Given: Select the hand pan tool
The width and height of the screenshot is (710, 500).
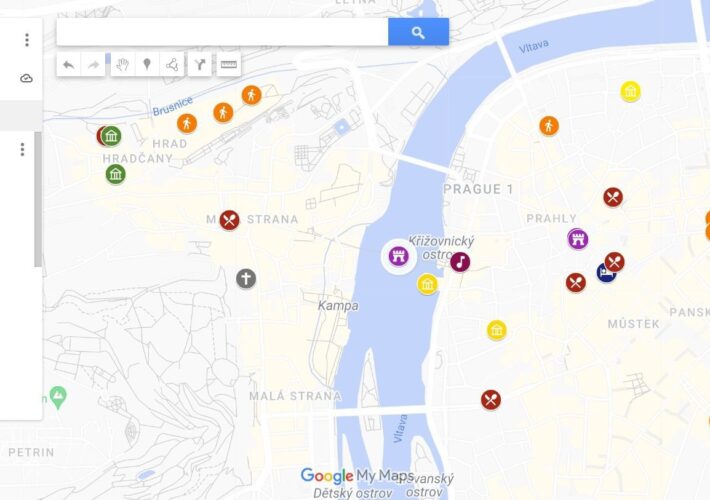Looking at the screenshot, I should tap(123, 65).
